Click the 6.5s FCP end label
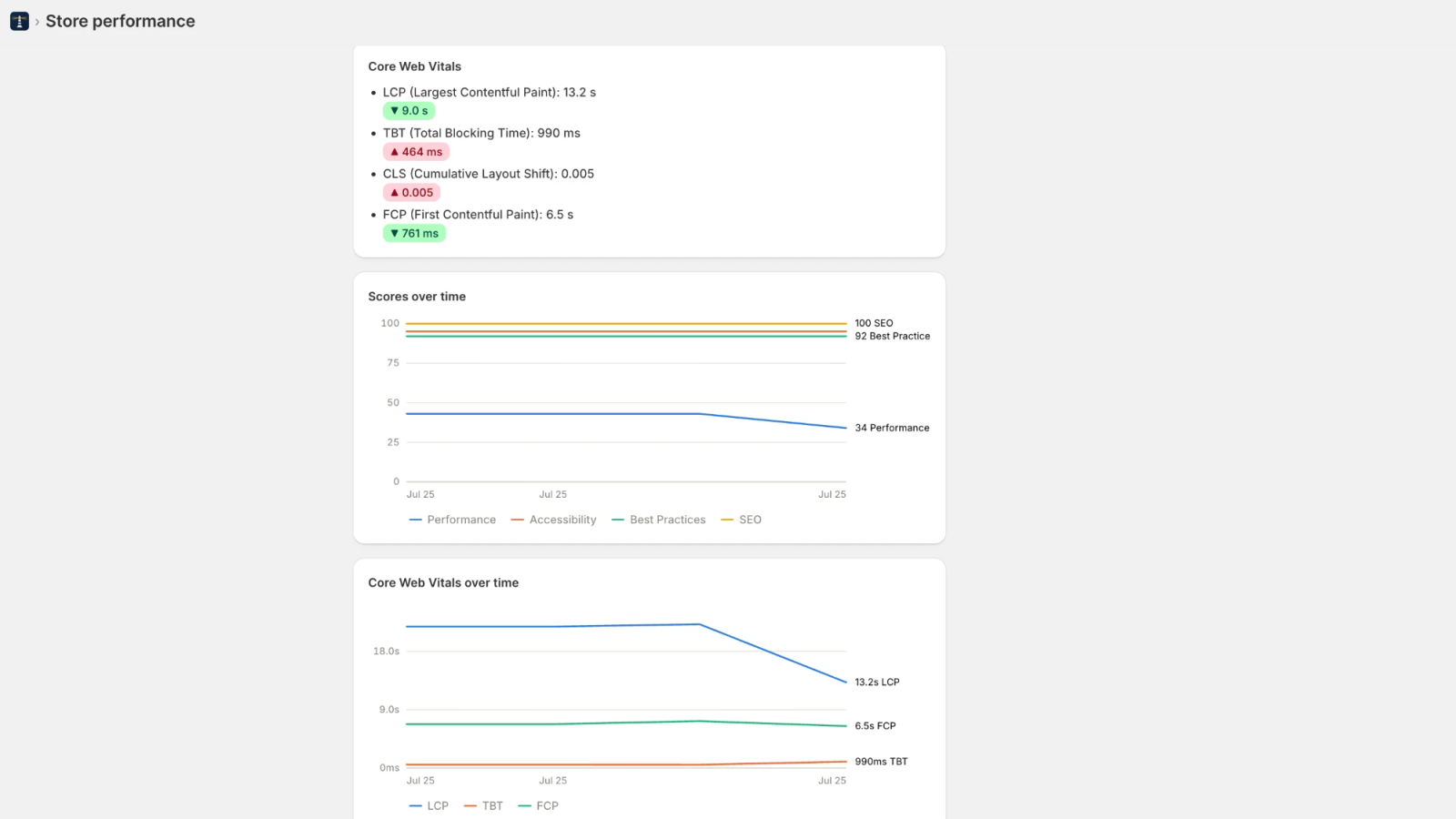 [875, 726]
